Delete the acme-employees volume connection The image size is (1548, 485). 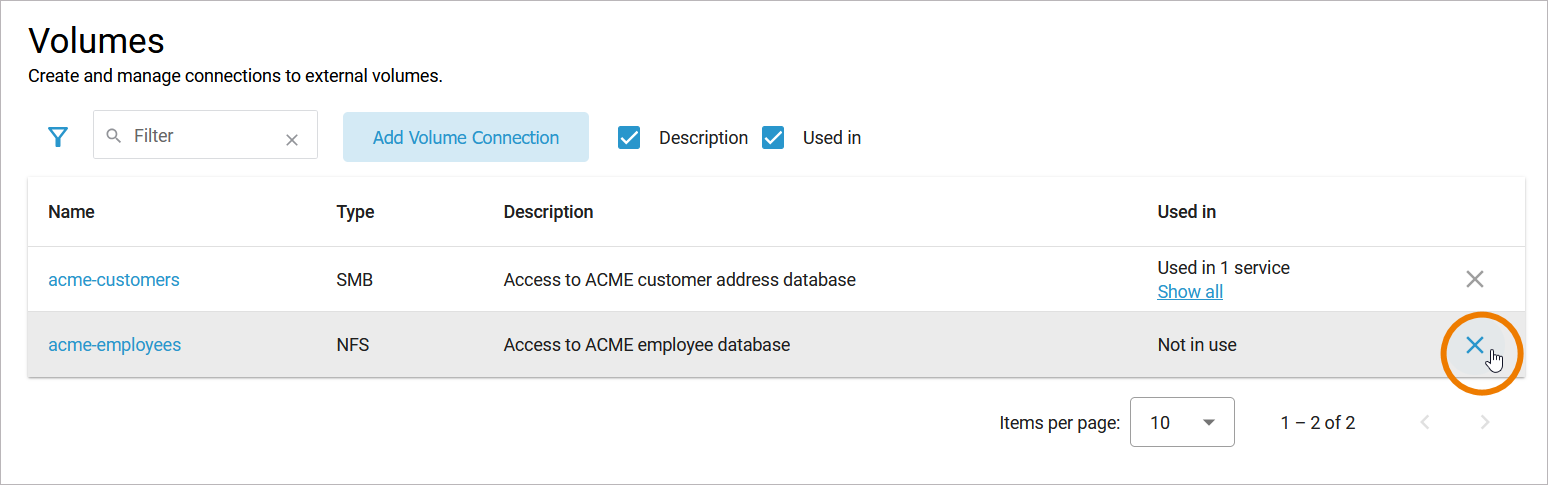(x=1474, y=345)
